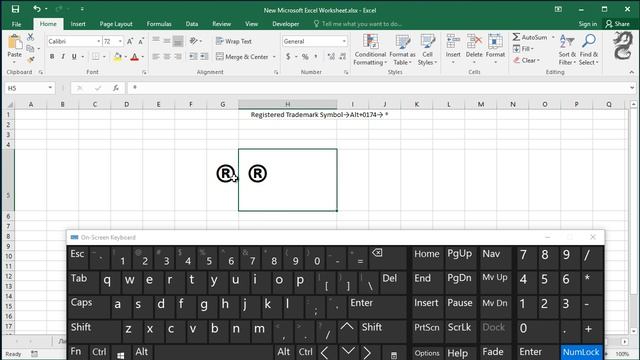The width and height of the screenshot is (640, 360).
Task: Click the red Font Color button
Action: (135, 57)
